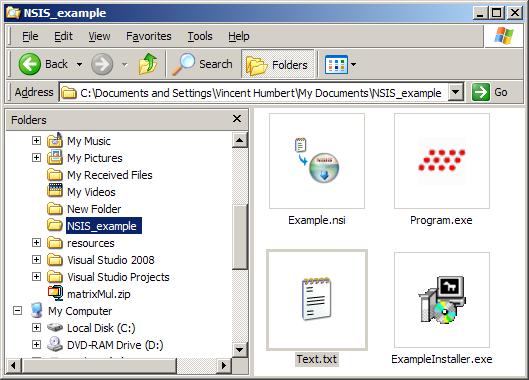Image resolution: width=529 pixels, height=380 pixels.
Task: Select the Program.exe thumbnail
Action: click(442, 161)
